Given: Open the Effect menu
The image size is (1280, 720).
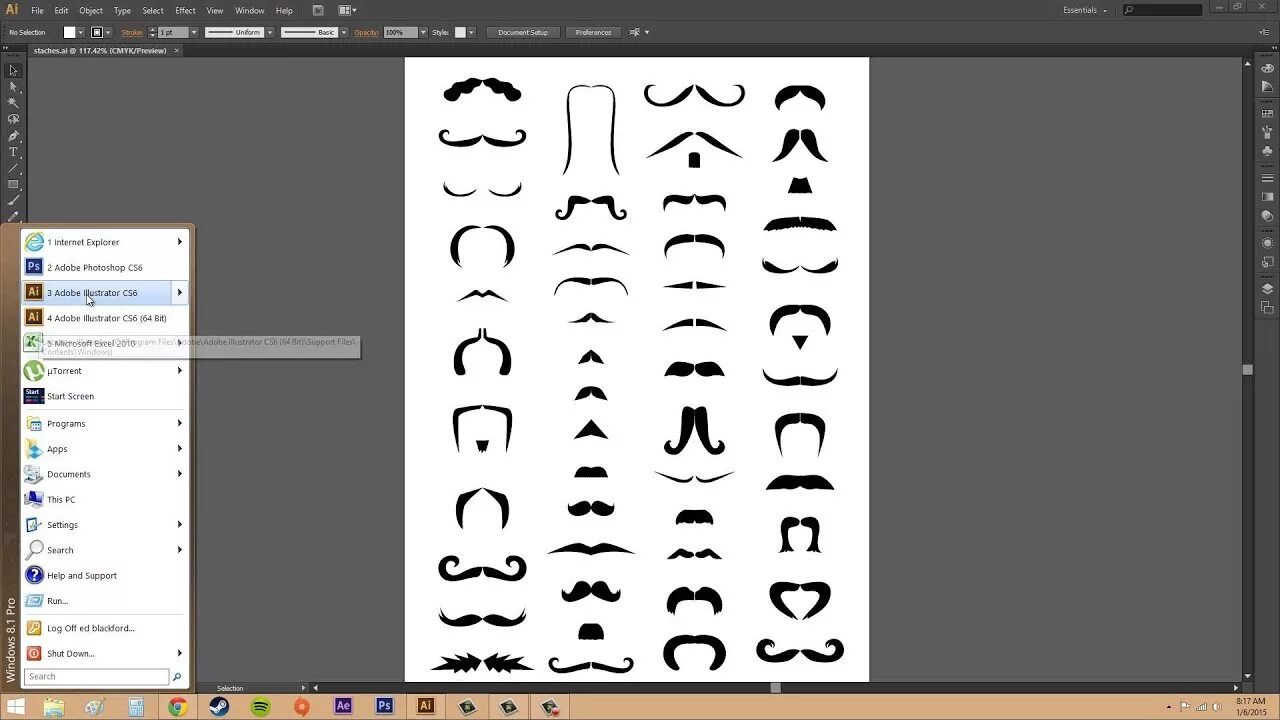Looking at the screenshot, I should [186, 10].
